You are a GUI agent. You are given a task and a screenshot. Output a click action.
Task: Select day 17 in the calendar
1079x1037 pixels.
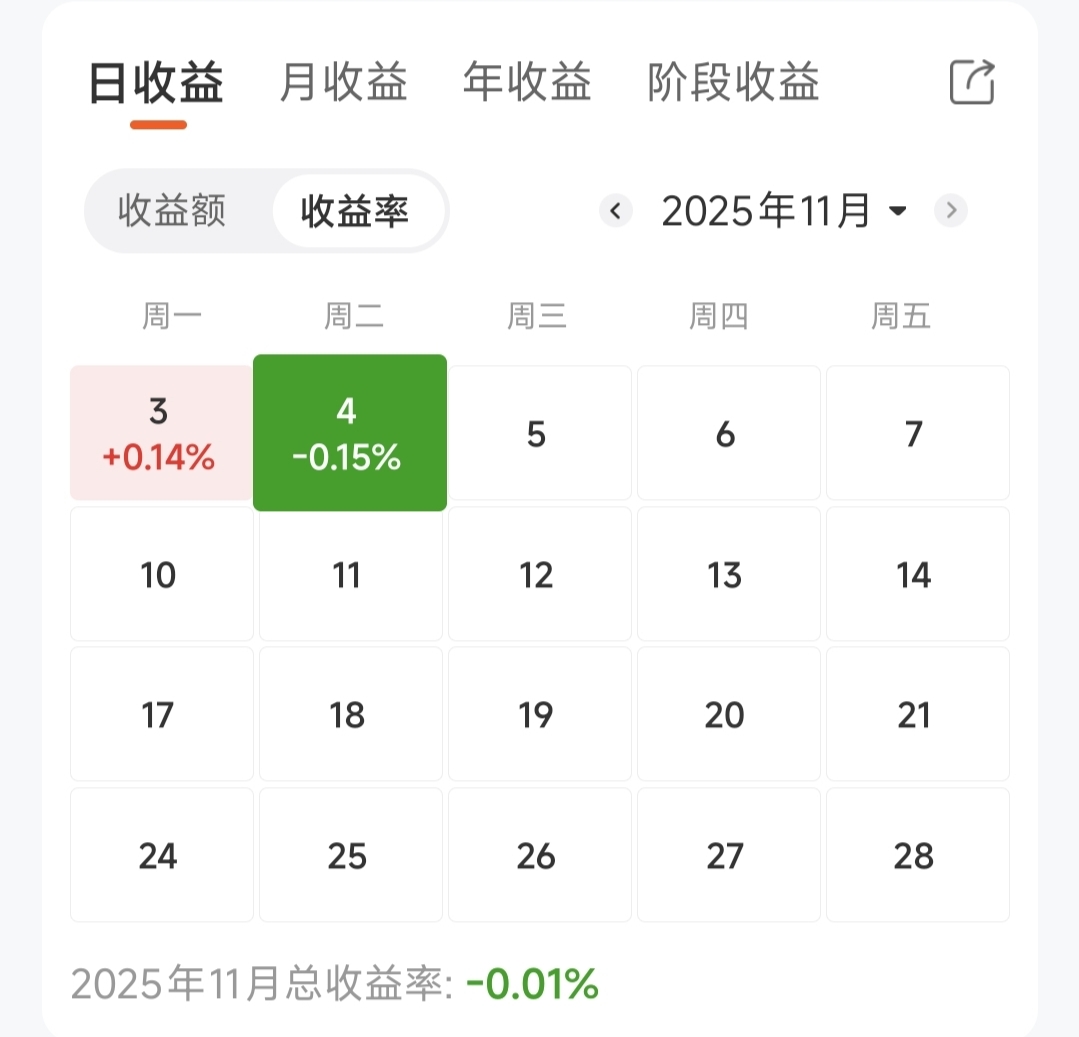[160, 714]
